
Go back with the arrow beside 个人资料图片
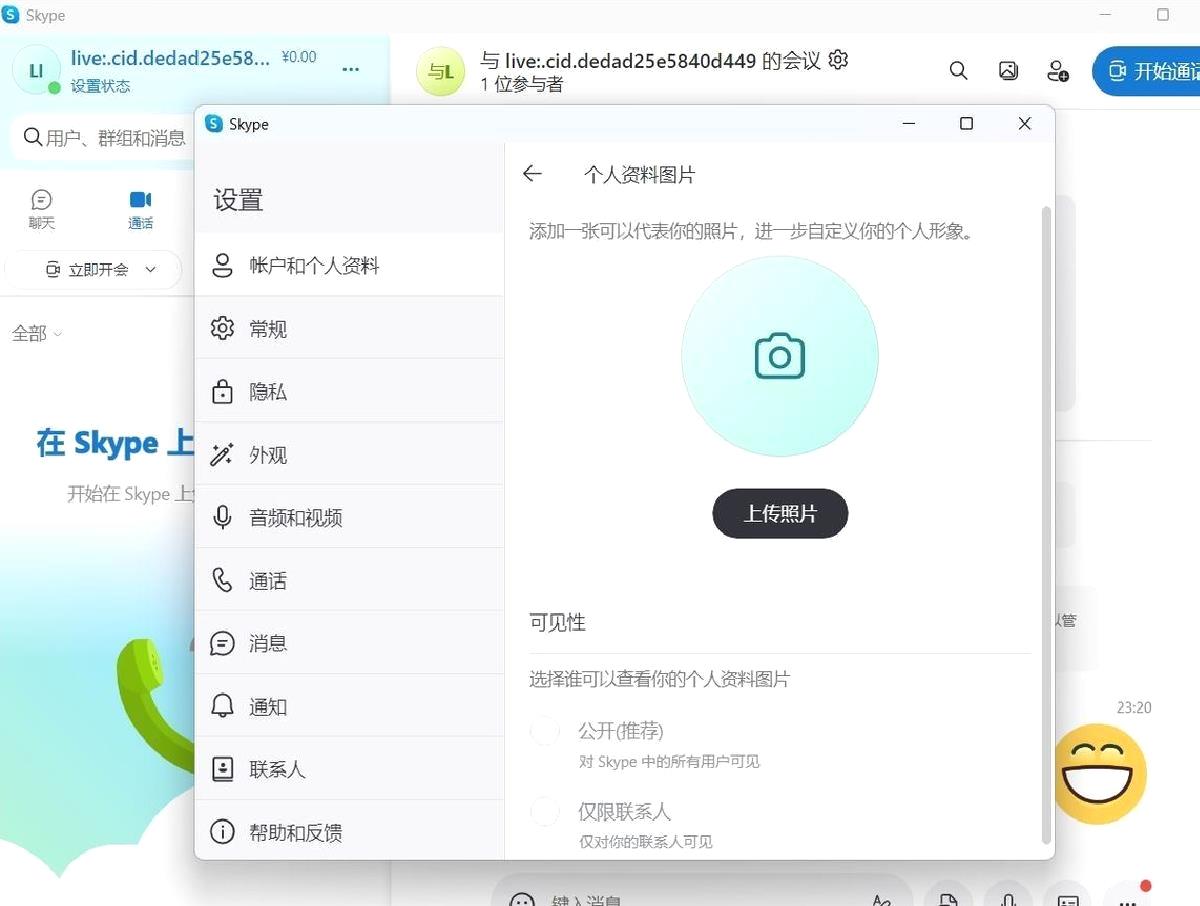point(532,174)
